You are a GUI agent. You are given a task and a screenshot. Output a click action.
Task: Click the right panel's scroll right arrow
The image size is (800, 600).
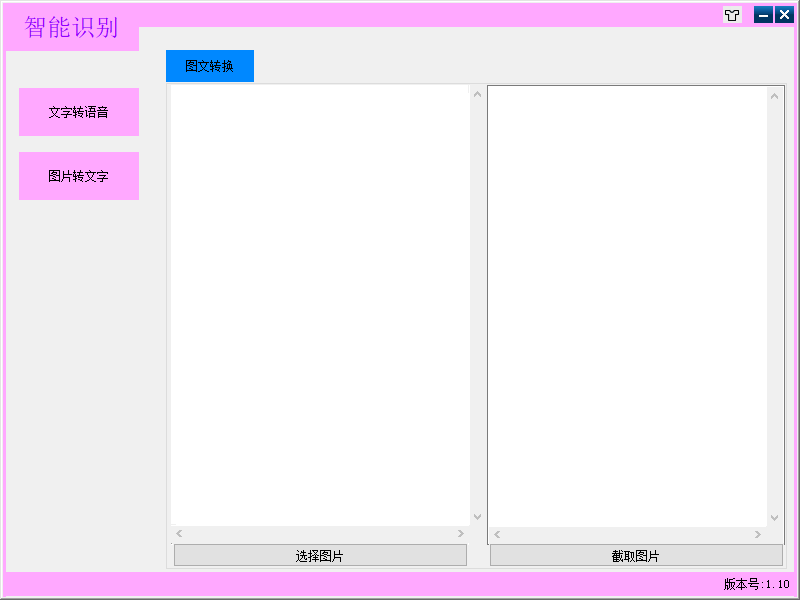tap(758, 535)
